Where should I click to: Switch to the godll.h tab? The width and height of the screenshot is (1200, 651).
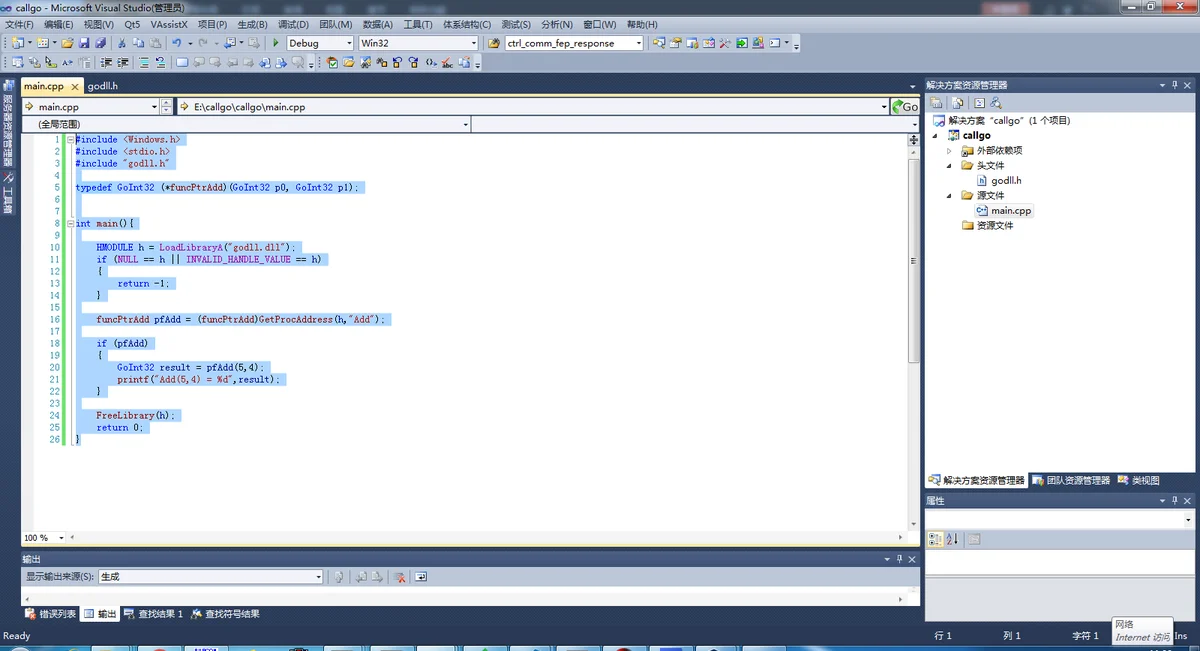pos(102,86)
